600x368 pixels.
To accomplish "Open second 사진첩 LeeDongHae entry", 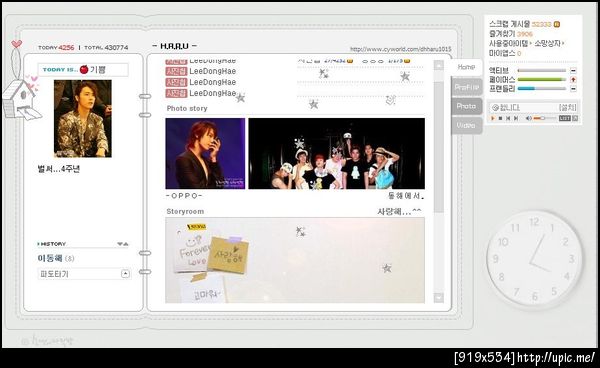I will tap(201, 71).
